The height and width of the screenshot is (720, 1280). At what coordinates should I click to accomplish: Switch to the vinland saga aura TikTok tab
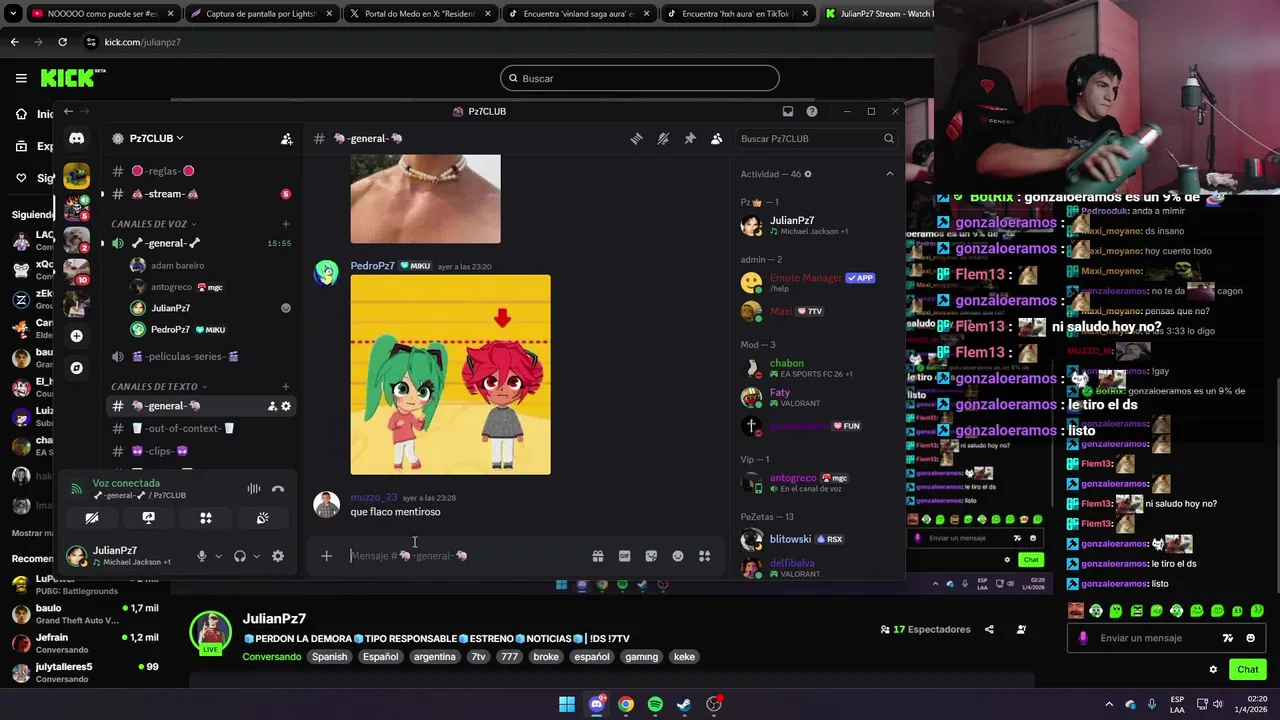[x=578, y=14]
